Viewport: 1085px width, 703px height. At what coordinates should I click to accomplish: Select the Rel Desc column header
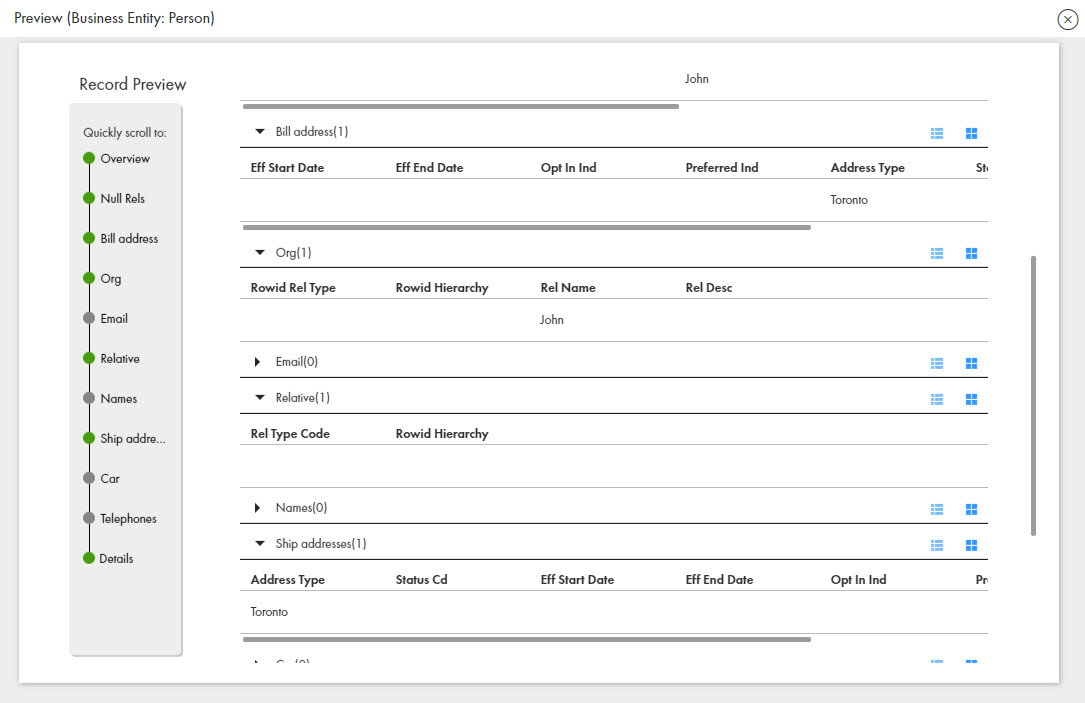coord(709,288)
